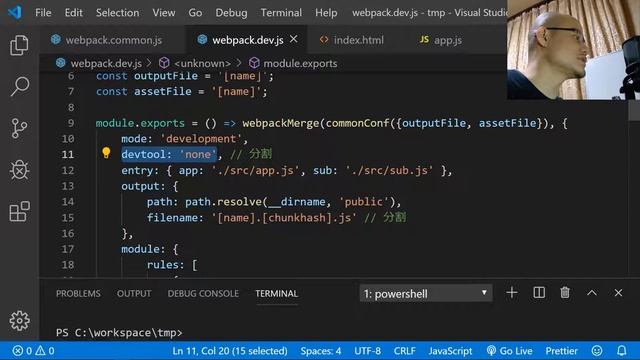Open the Edit menu
The image size is (640, 360).
(x=73, y=13)
